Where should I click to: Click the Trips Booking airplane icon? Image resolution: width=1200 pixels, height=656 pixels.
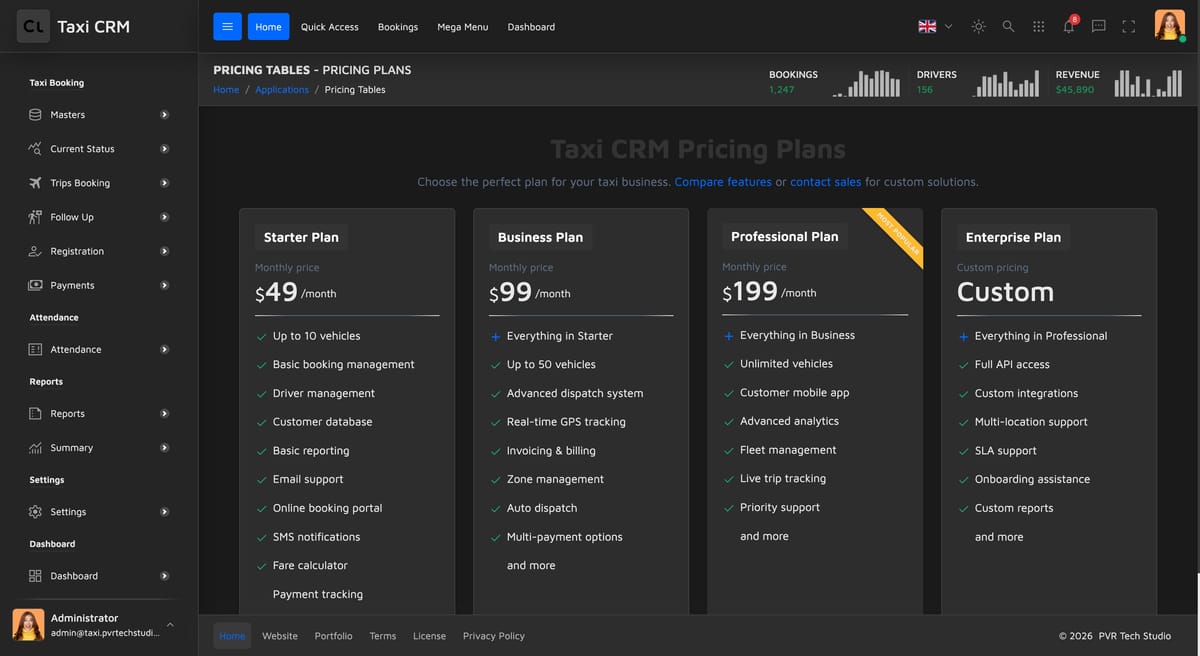click(x=35, y=183)
